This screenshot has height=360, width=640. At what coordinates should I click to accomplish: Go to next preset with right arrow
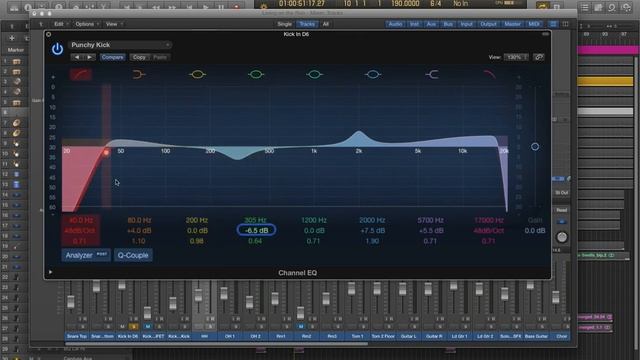pos(89,57)
